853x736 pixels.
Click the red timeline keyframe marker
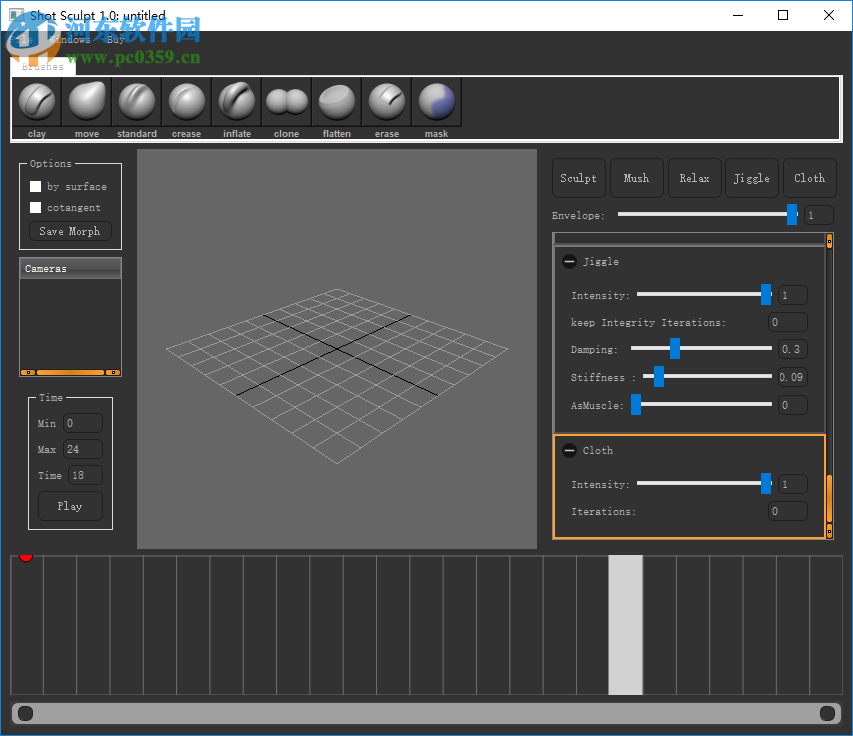[26, 556]
